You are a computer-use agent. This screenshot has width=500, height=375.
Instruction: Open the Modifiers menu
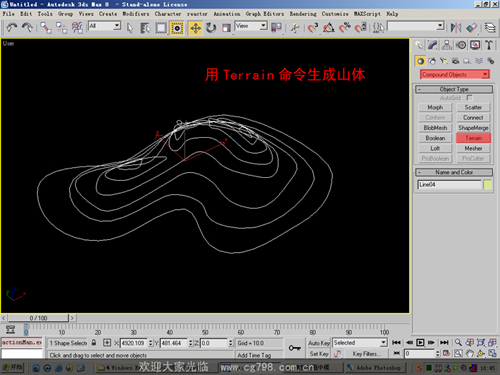click(136, 14)
